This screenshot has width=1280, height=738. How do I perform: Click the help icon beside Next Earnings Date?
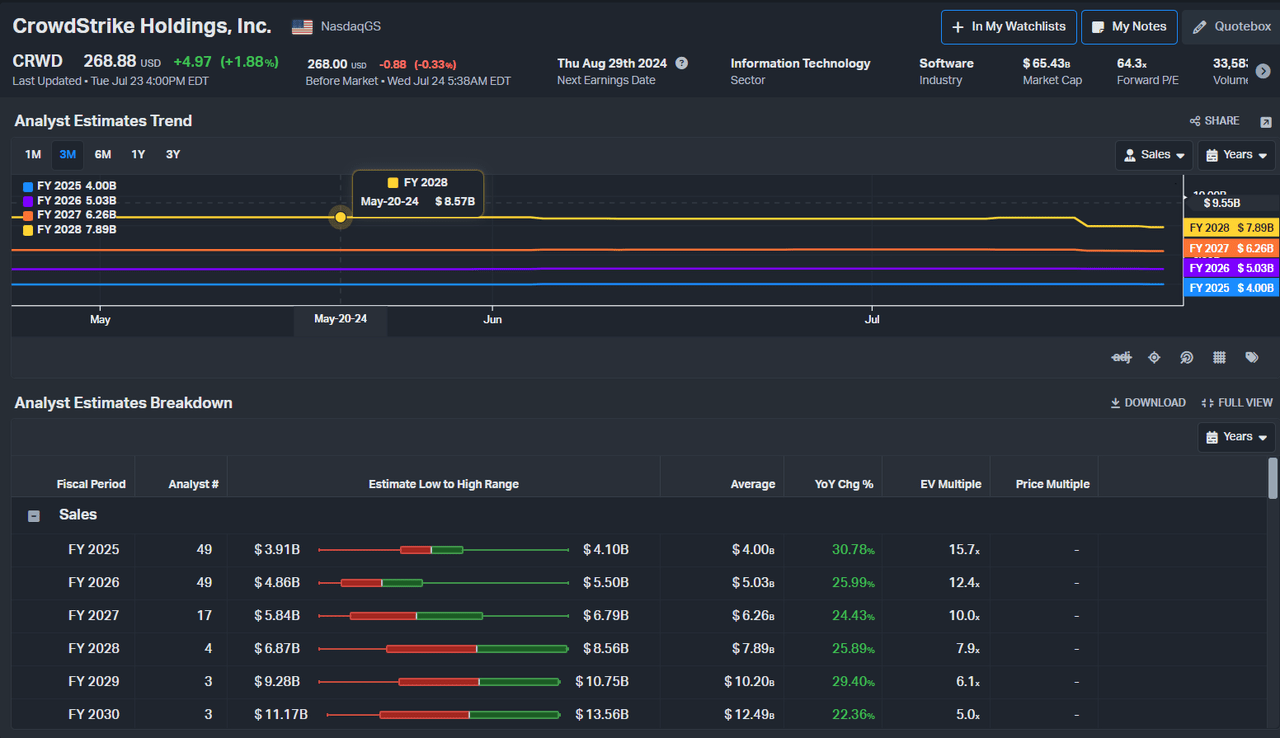pyautogui.click(x=681, y=63)
